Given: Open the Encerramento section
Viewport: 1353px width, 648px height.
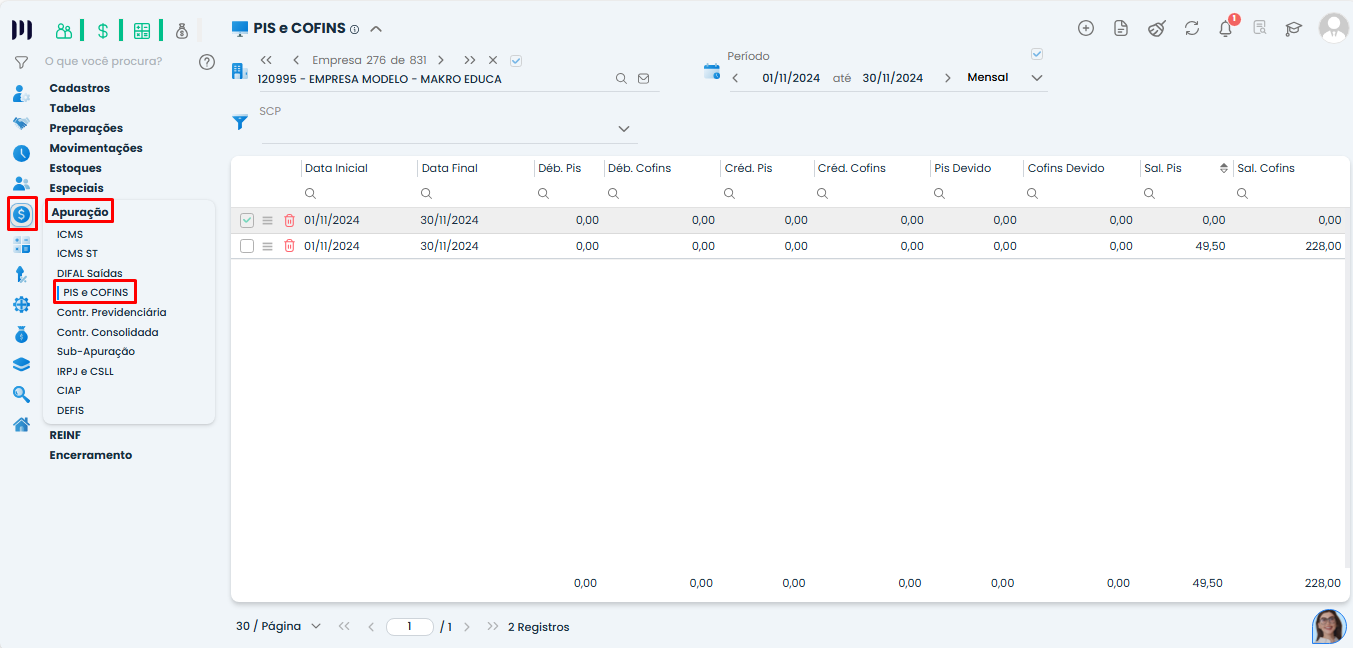Looking at the screenshot, I should point(91,455).
